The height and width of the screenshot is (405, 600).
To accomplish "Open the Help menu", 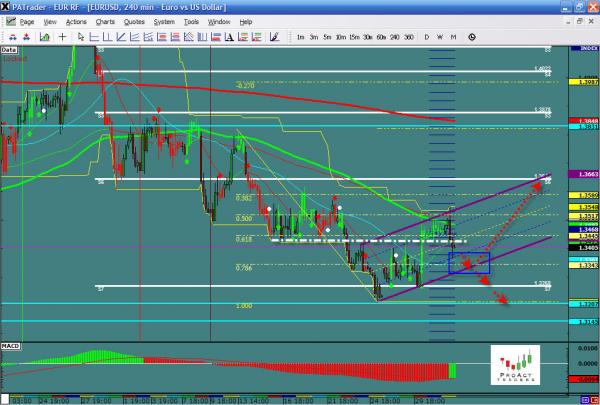I will click(246, 21).
